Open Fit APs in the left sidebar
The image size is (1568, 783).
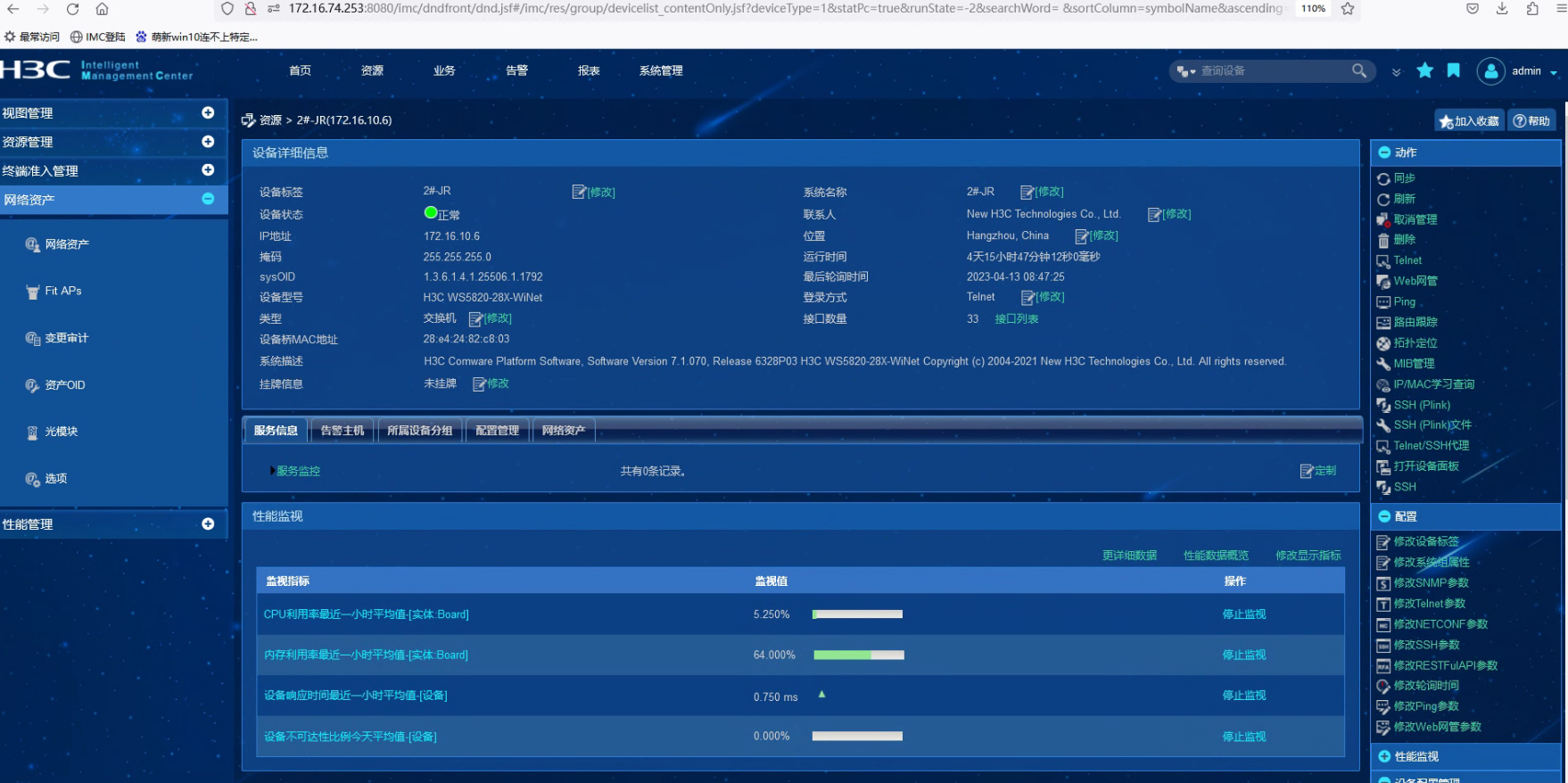[x=63, y=291]
